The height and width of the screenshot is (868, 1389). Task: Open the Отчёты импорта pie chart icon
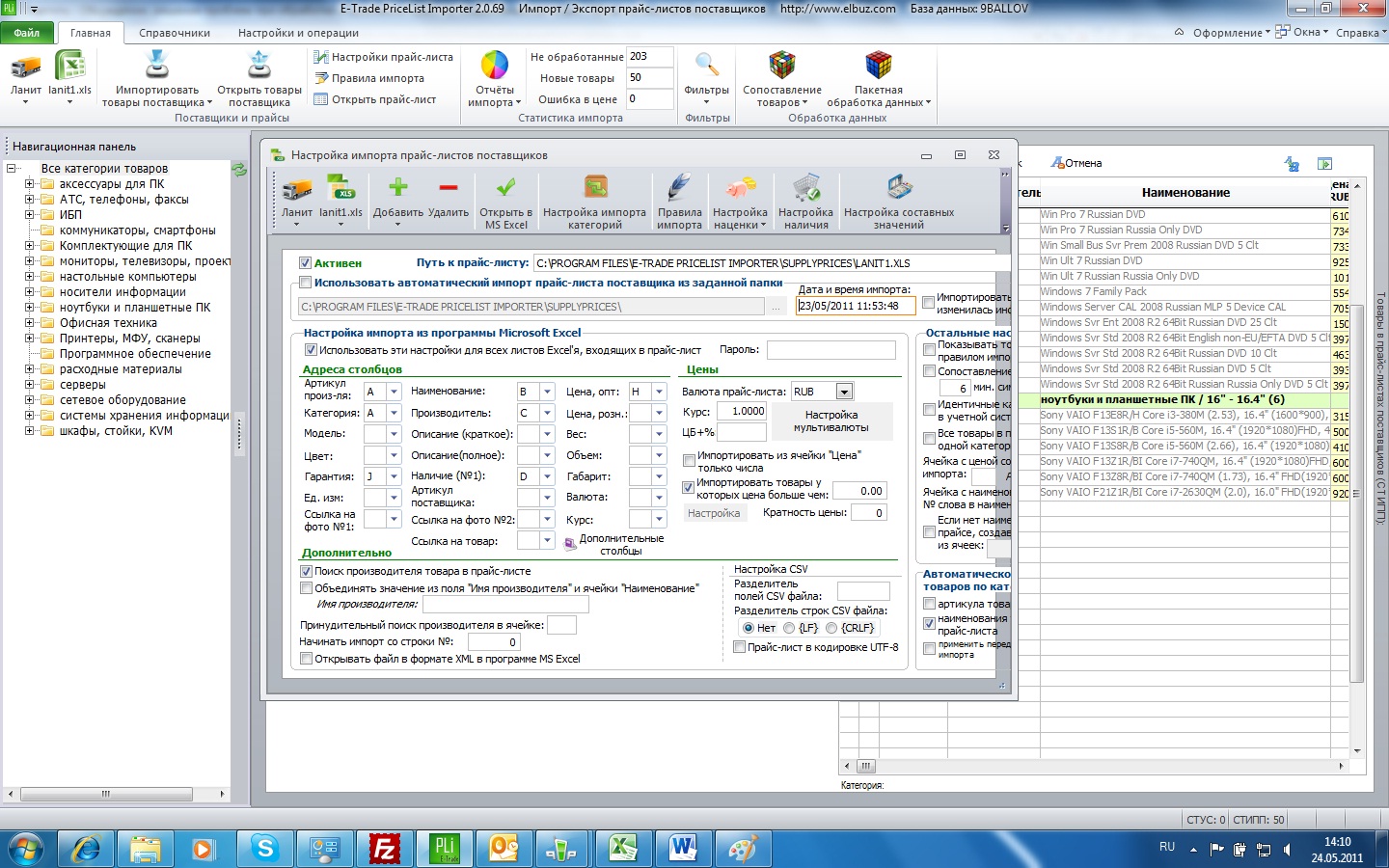click(x=495, y=66)
